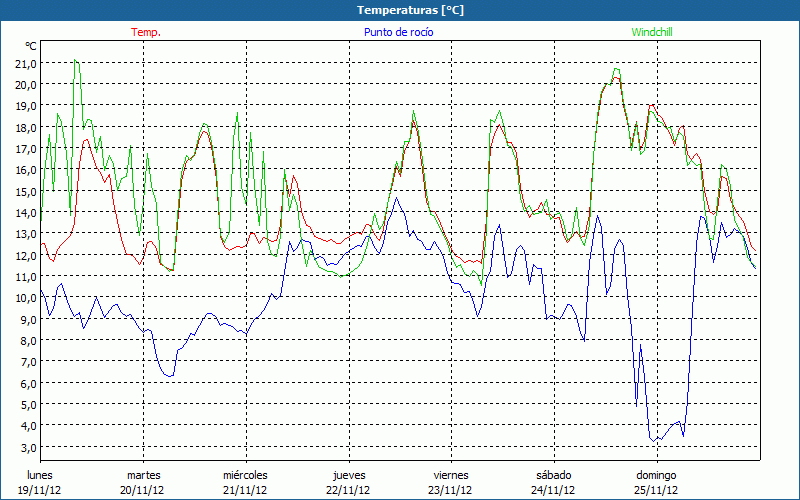Screen dimensions: 800x500
Task: Select the miércoles day label
Action: click(x=245, y=475)
